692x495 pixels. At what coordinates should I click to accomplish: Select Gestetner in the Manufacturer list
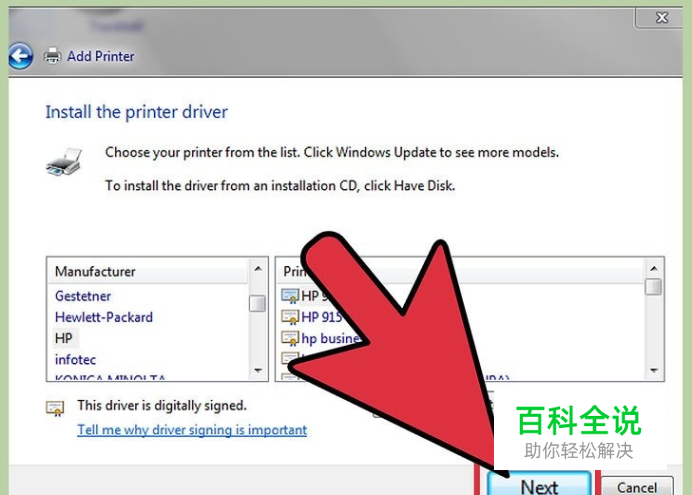point(83,296)
